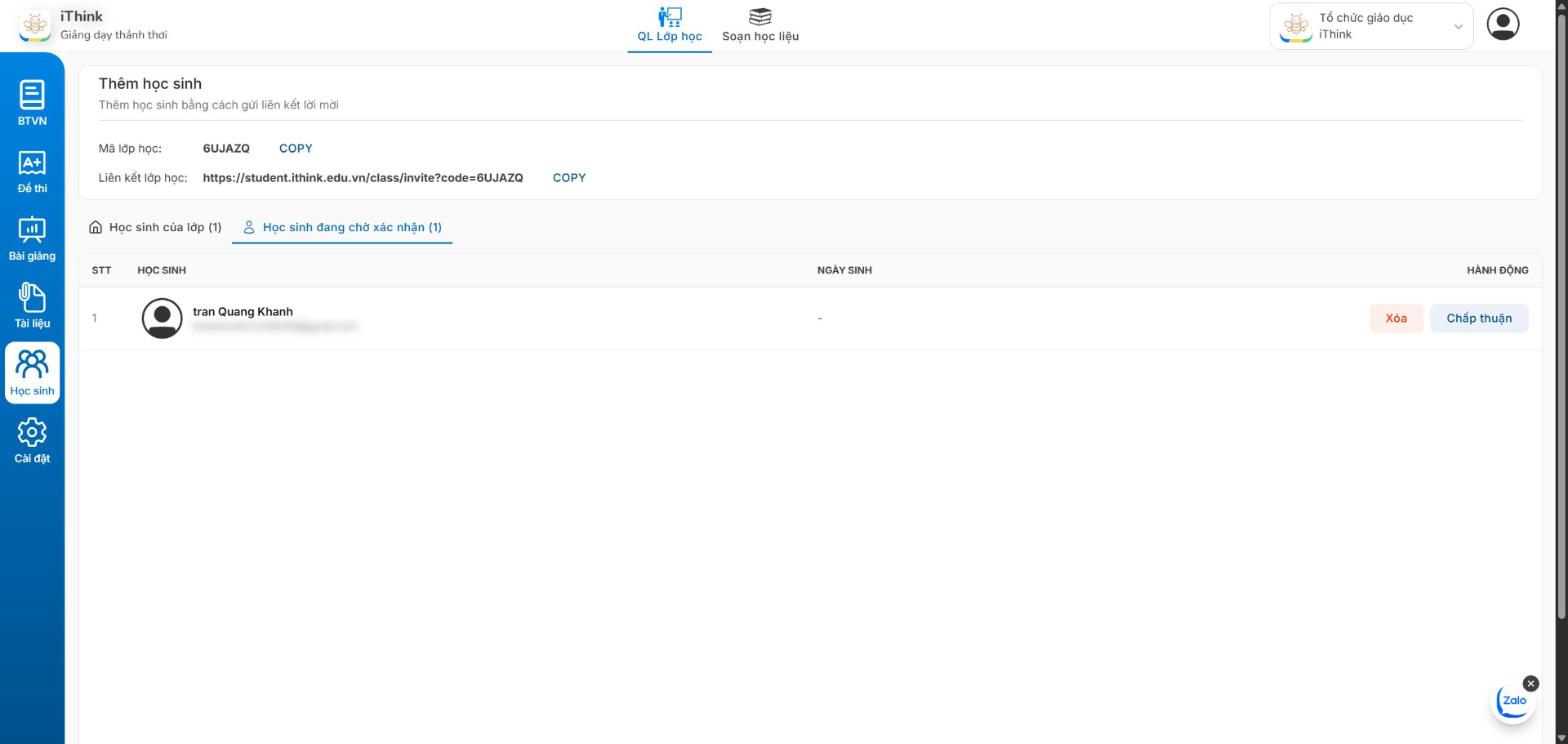1568x744 pixels.
Task: Click the HỌC SINH column header
Action: coord(161,270)
